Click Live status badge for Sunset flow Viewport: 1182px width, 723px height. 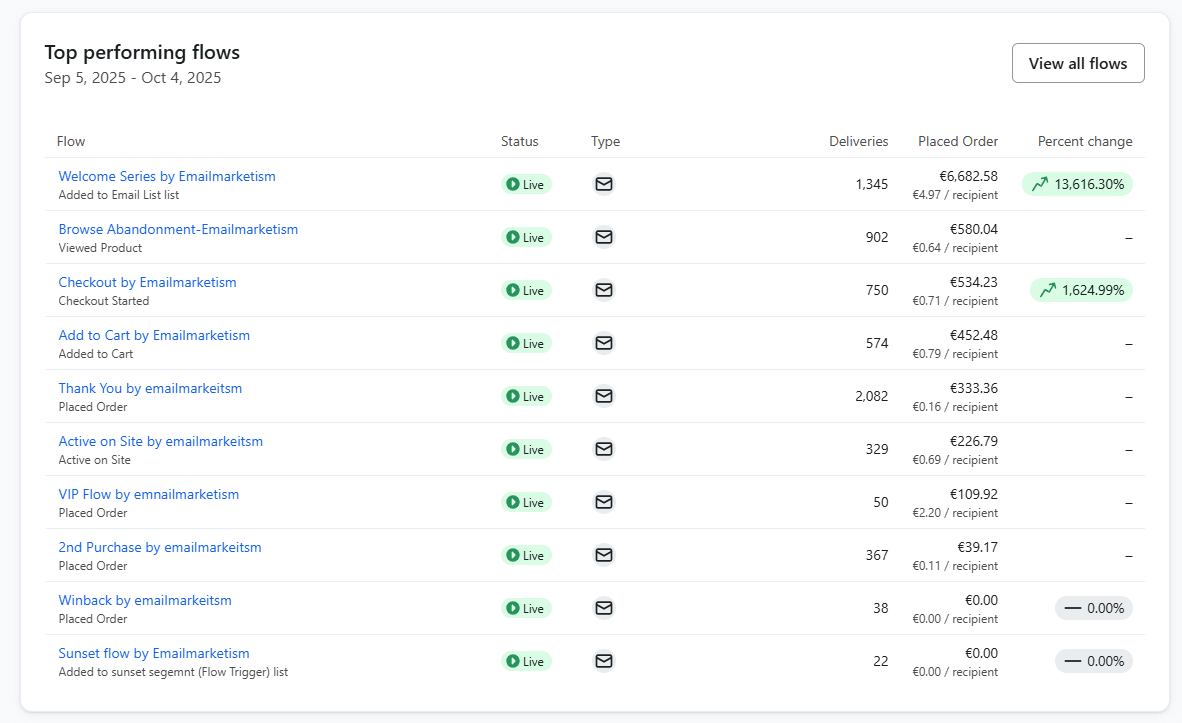(526, 661)
